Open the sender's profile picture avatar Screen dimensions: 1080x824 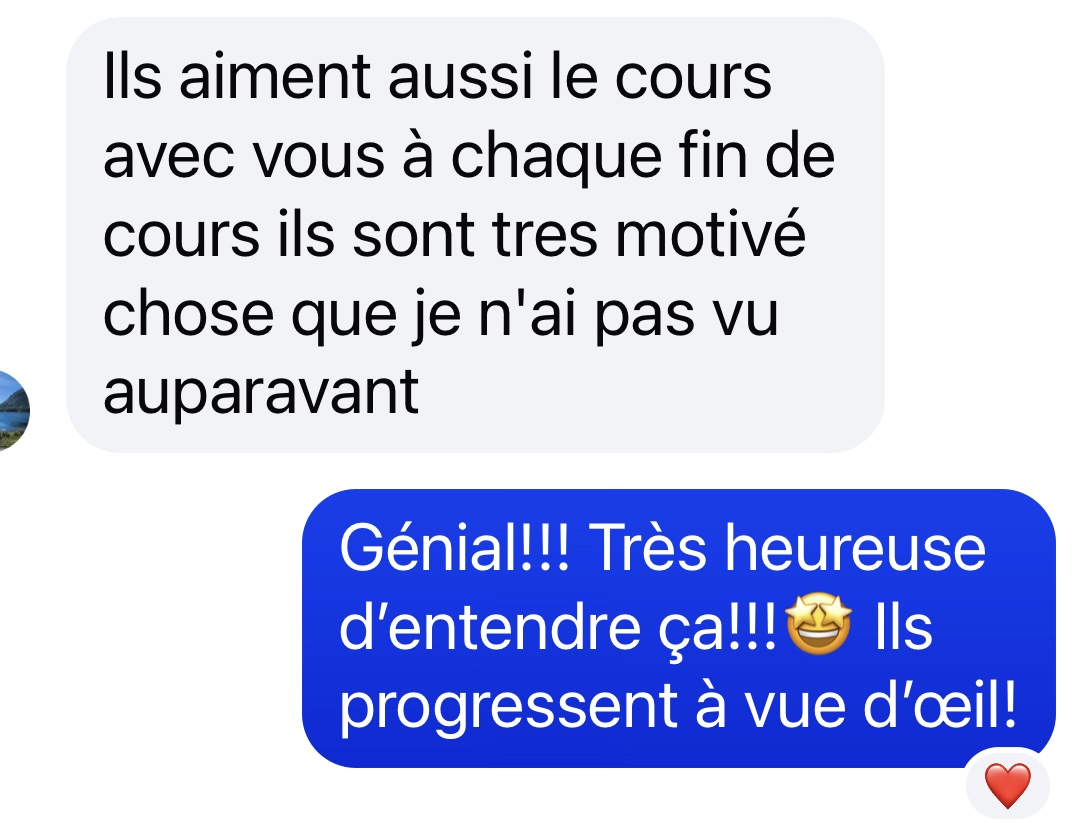click(10, 411)
